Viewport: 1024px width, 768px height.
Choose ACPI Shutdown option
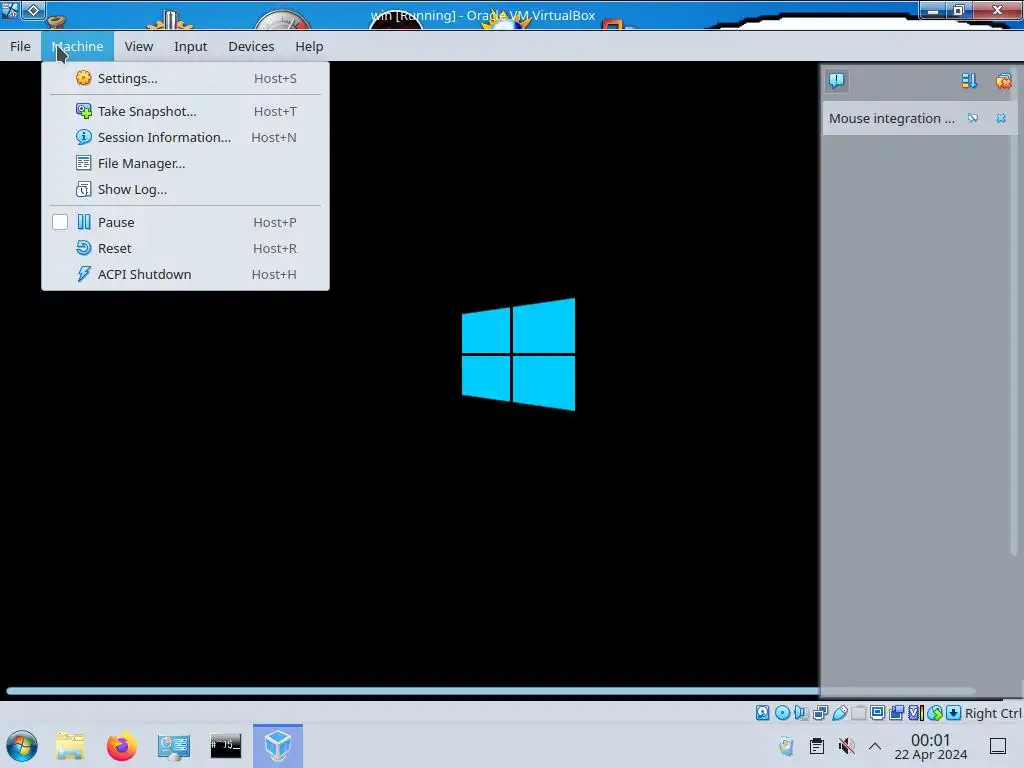(x=185, y=274)
